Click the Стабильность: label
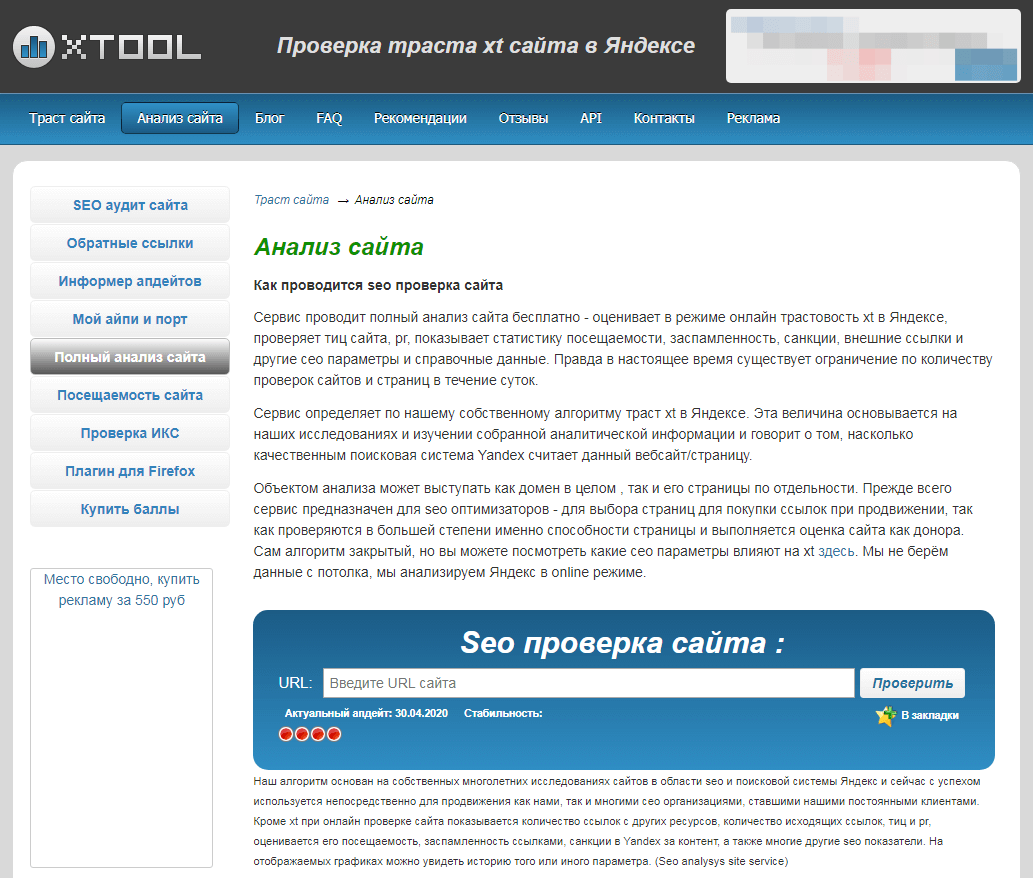This screenshot has width=1033, height=878. (x=503, y=713)
